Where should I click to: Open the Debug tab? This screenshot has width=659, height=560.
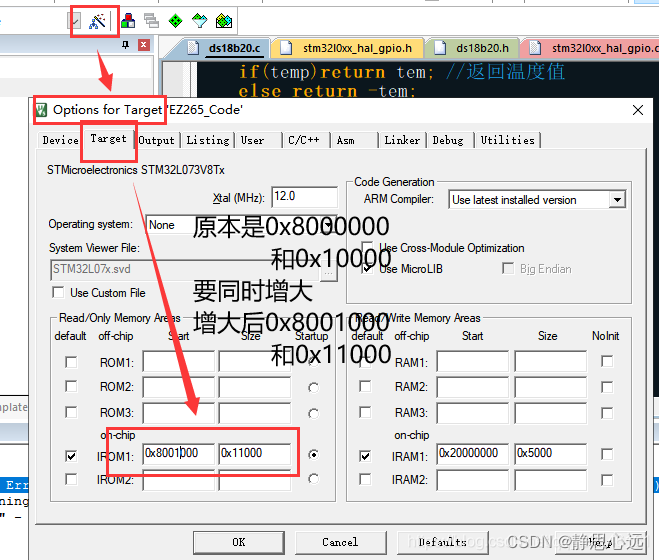[x=450, y=140]
